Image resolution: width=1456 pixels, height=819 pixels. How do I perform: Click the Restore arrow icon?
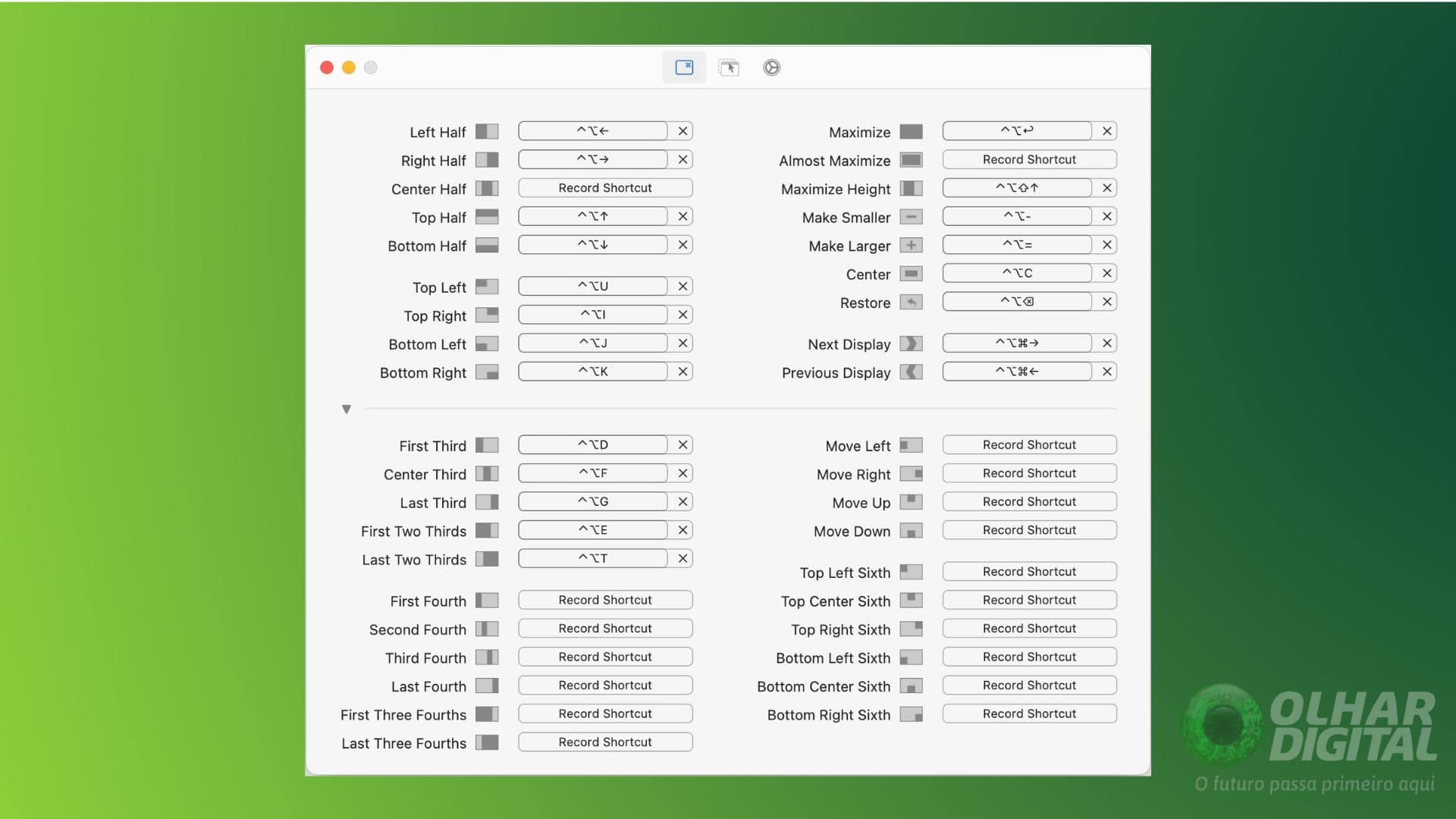pyautogui.click(x=911, y=302)
